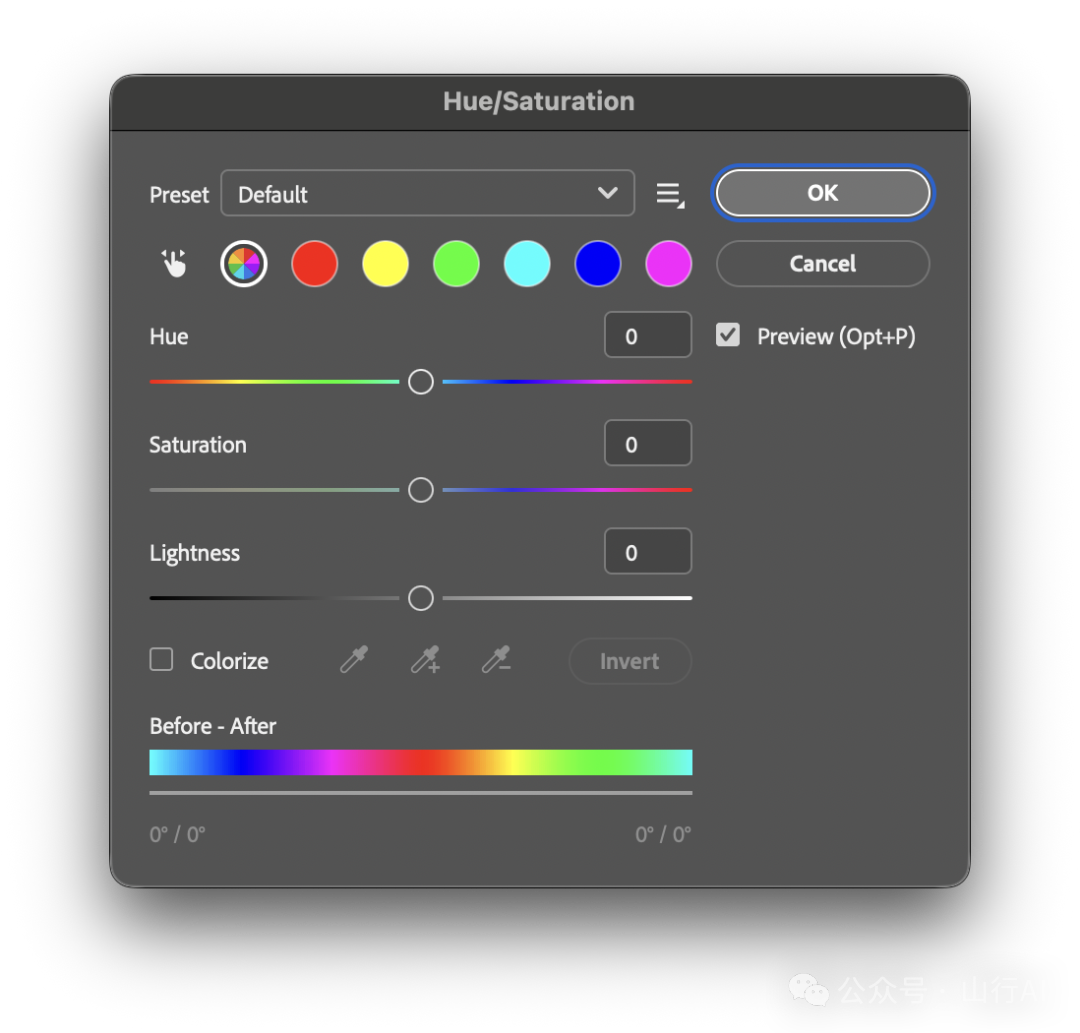Click the Saturation slider handle
The image size is (1080, 1033).
[421, 490]
